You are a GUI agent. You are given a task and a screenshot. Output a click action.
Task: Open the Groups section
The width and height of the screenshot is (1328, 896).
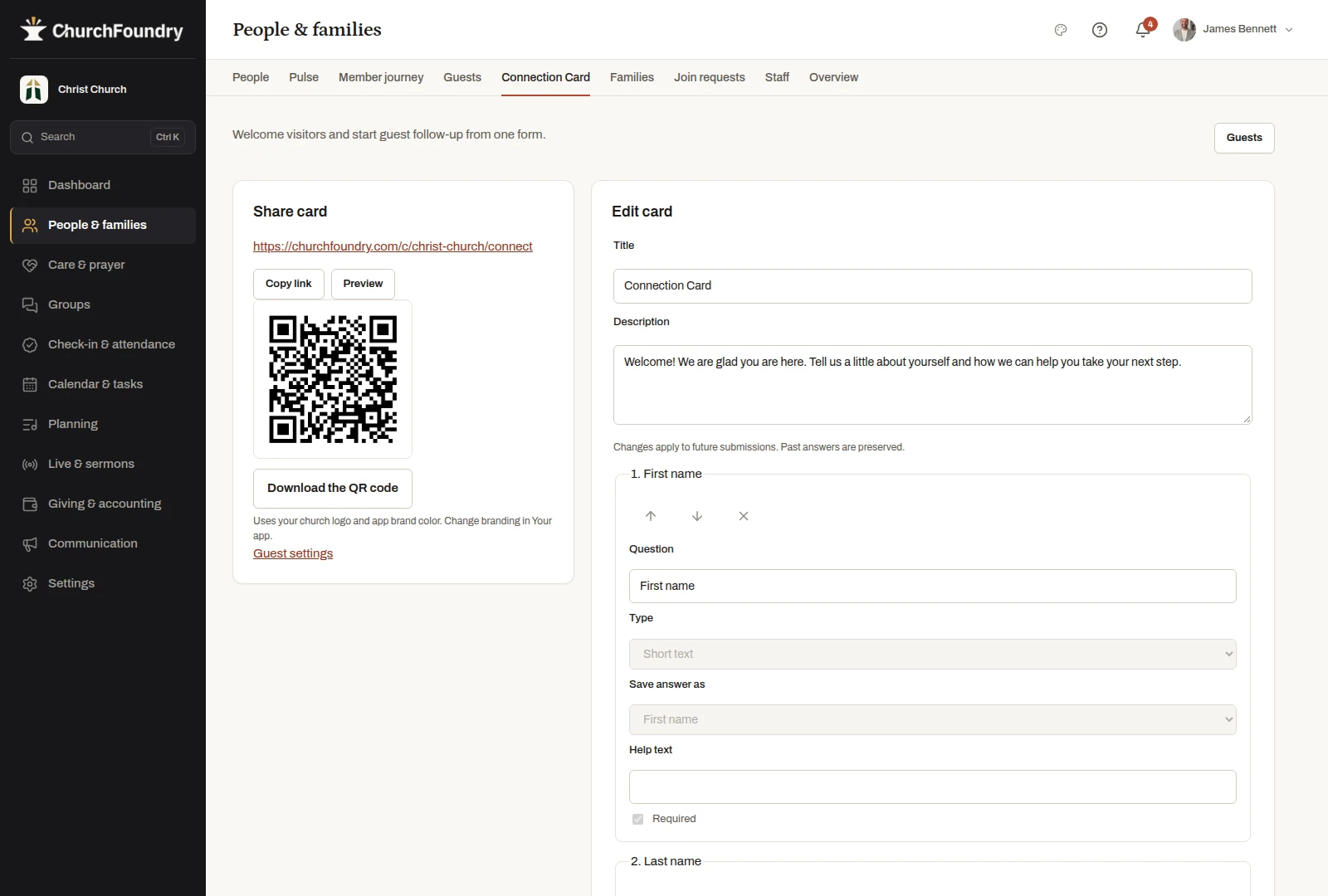tap(103, 304)
